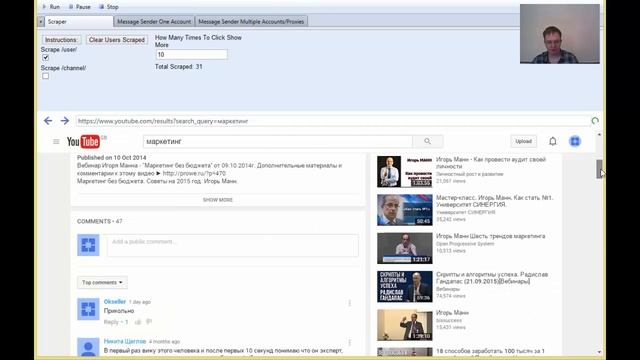Dislike Okseller's comment with thumbs down
This screenshot has width=640, height=360.
pos(149,322)
